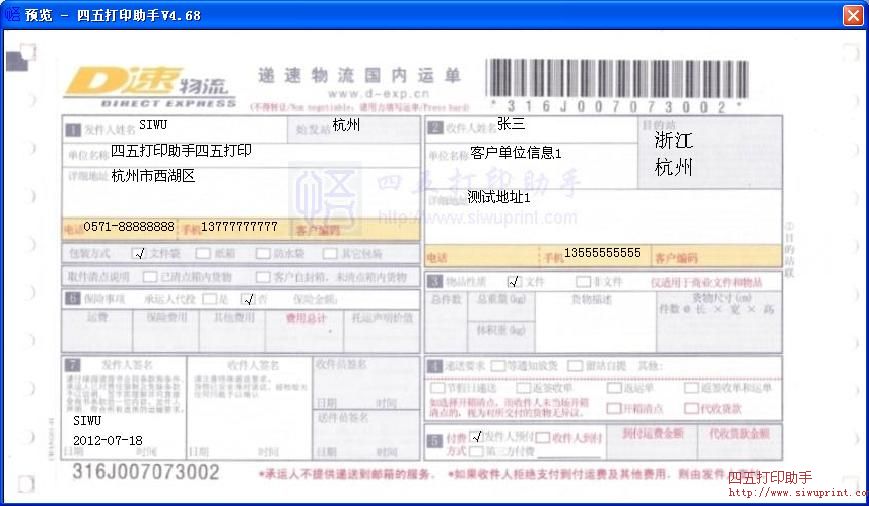
Task: Click the recipient name 张三
Action: [511, 125]
